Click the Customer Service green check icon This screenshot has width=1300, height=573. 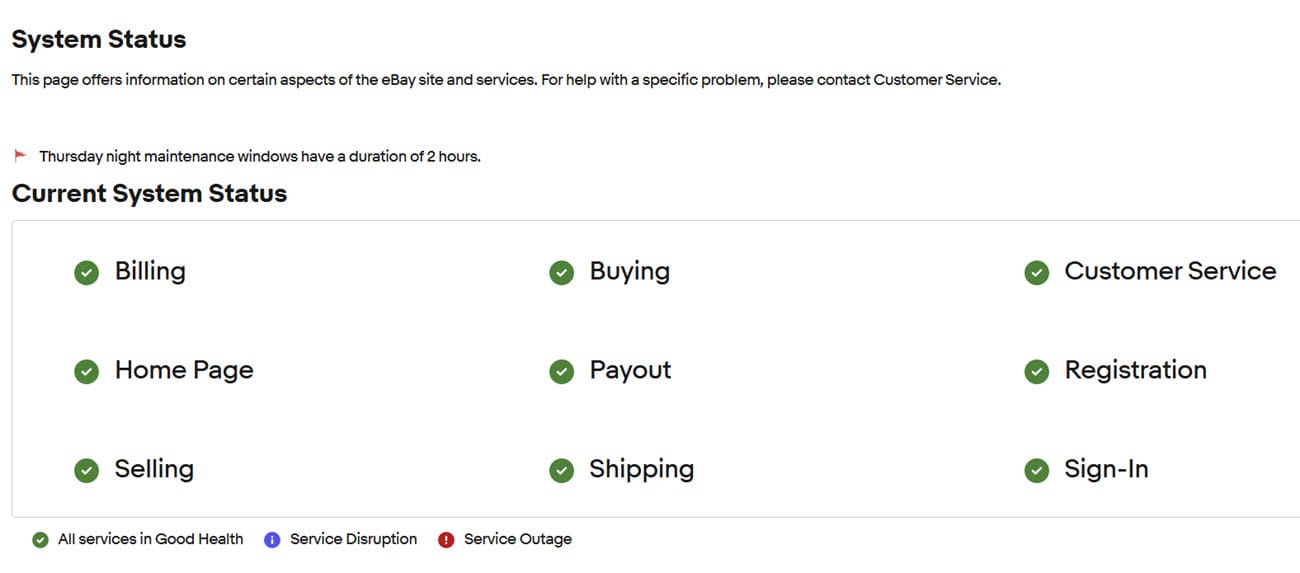point(1037,272)
